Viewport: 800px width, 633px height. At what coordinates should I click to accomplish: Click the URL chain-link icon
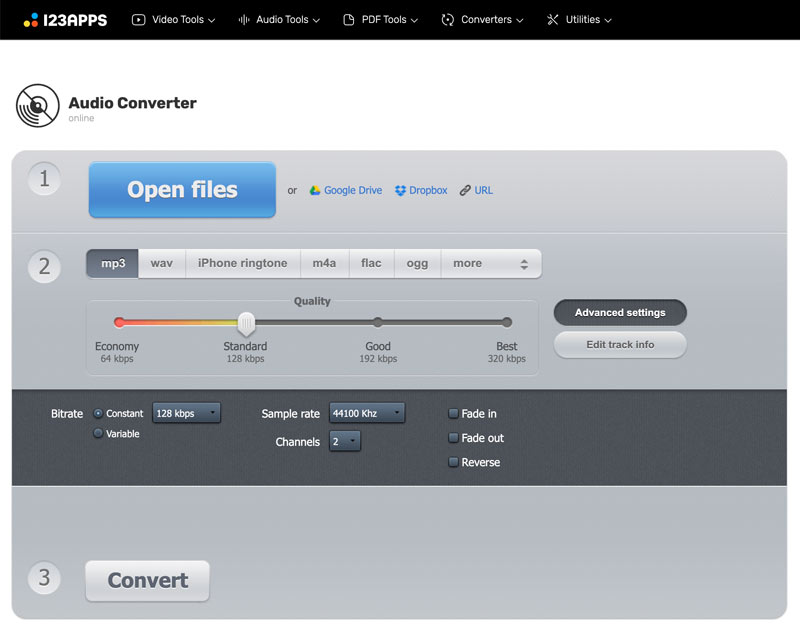(465, 190)
